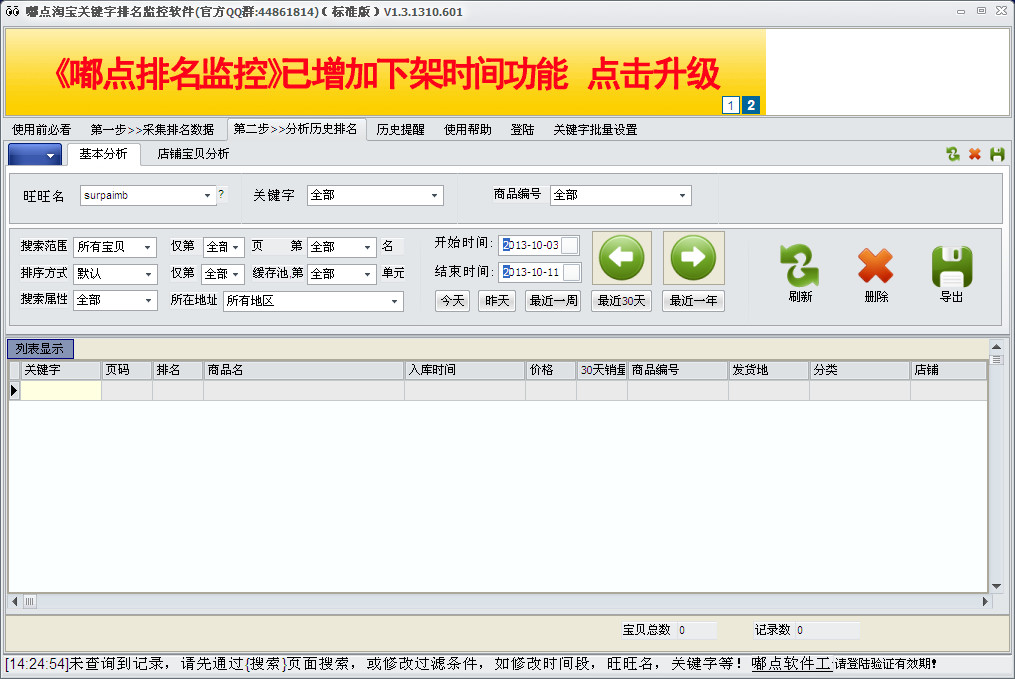This screenshot has width=1015, height=679.
Task: Click the 昨天 button
Action: (x=497, y=301)
